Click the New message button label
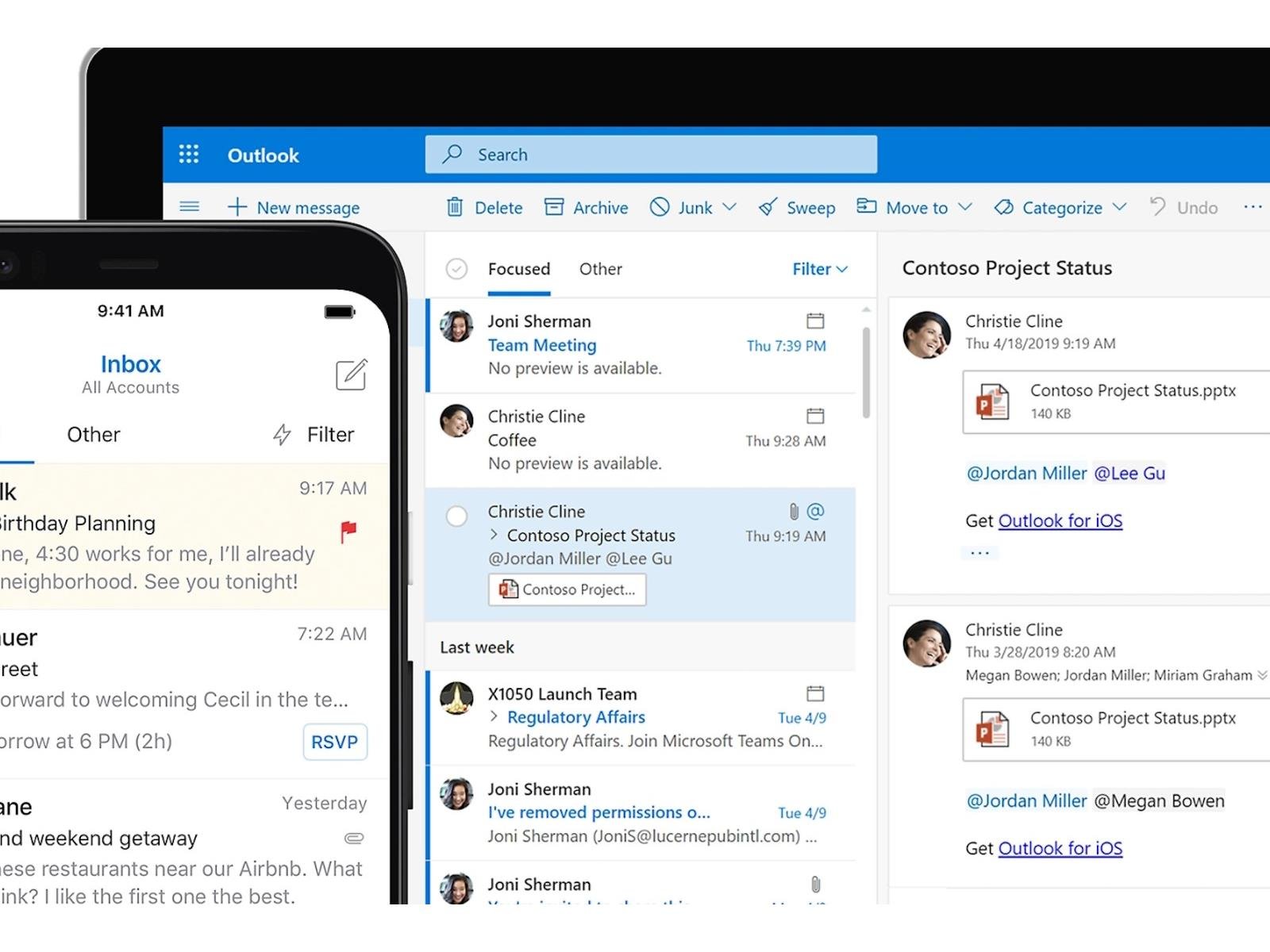This screenshot has height=952, width=1270. click(308, 208)
